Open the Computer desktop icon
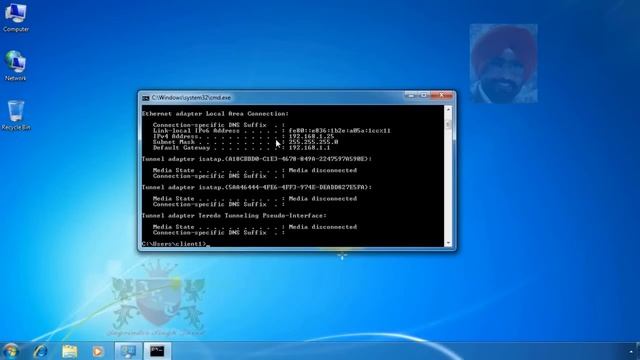 16,17
